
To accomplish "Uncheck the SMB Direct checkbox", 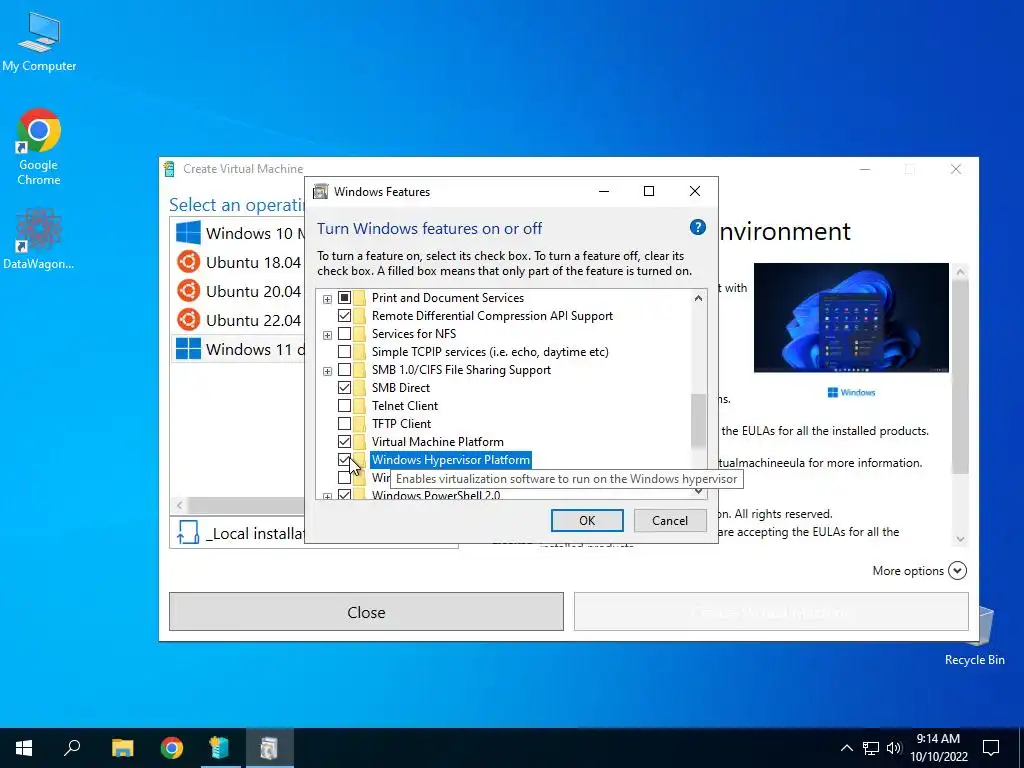I will pos(344,388).
